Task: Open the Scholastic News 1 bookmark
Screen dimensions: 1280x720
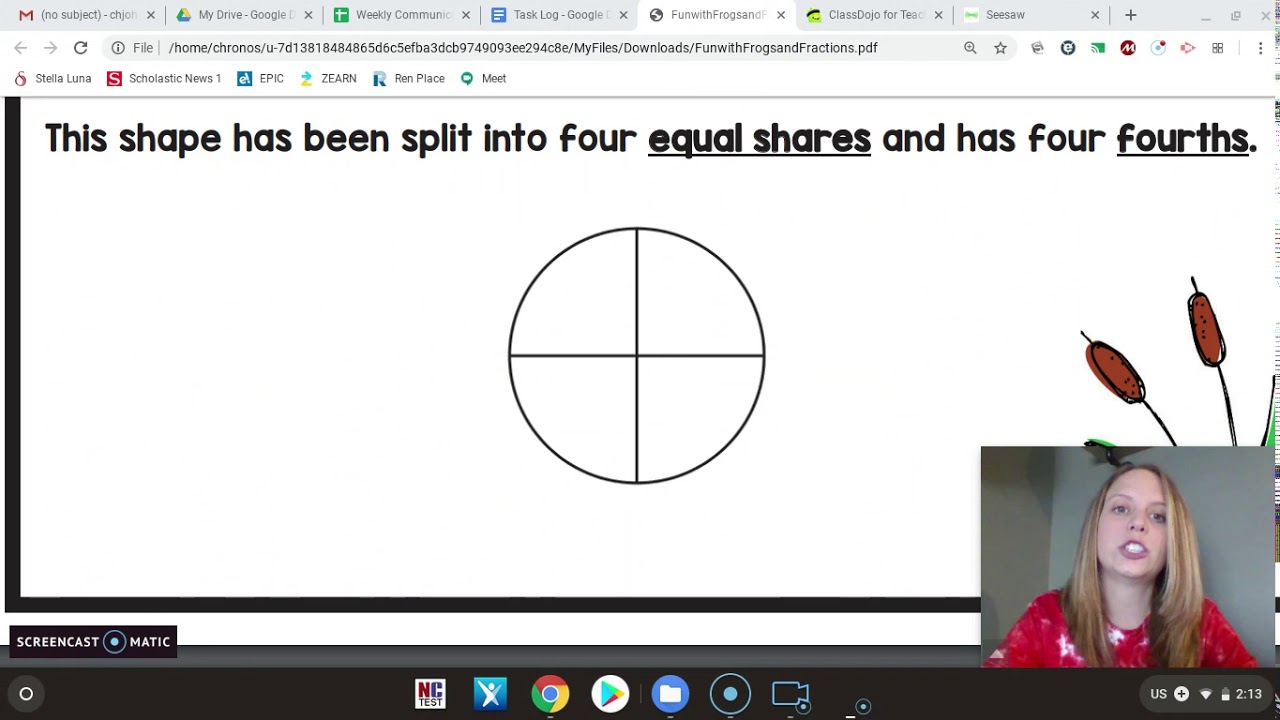Action: pyautogui.click(x=164, y=78)
